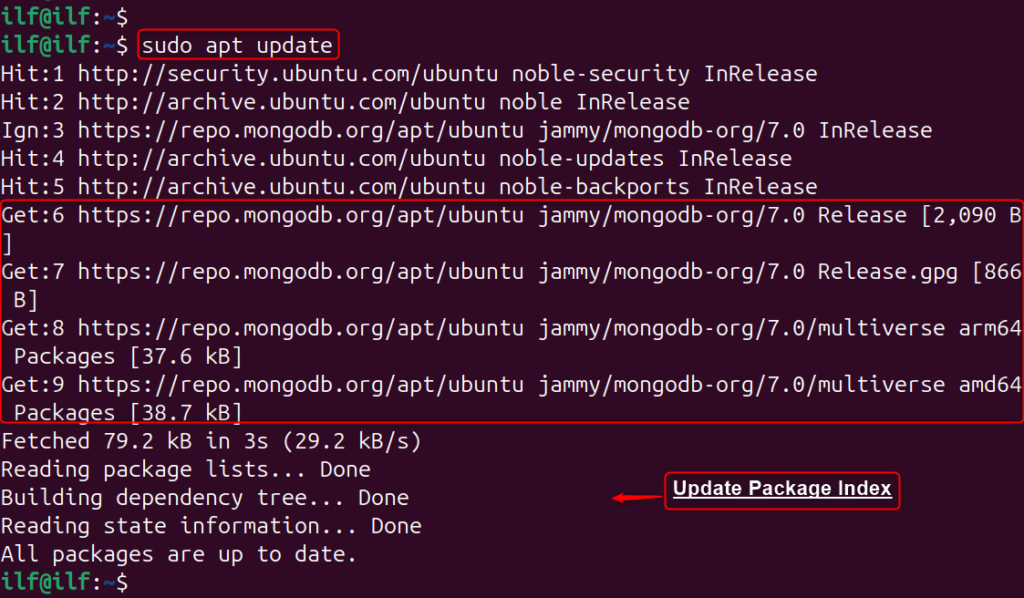Click the Update Package Index label
Screen dimensions: 1024x598
tap(782, 490)
